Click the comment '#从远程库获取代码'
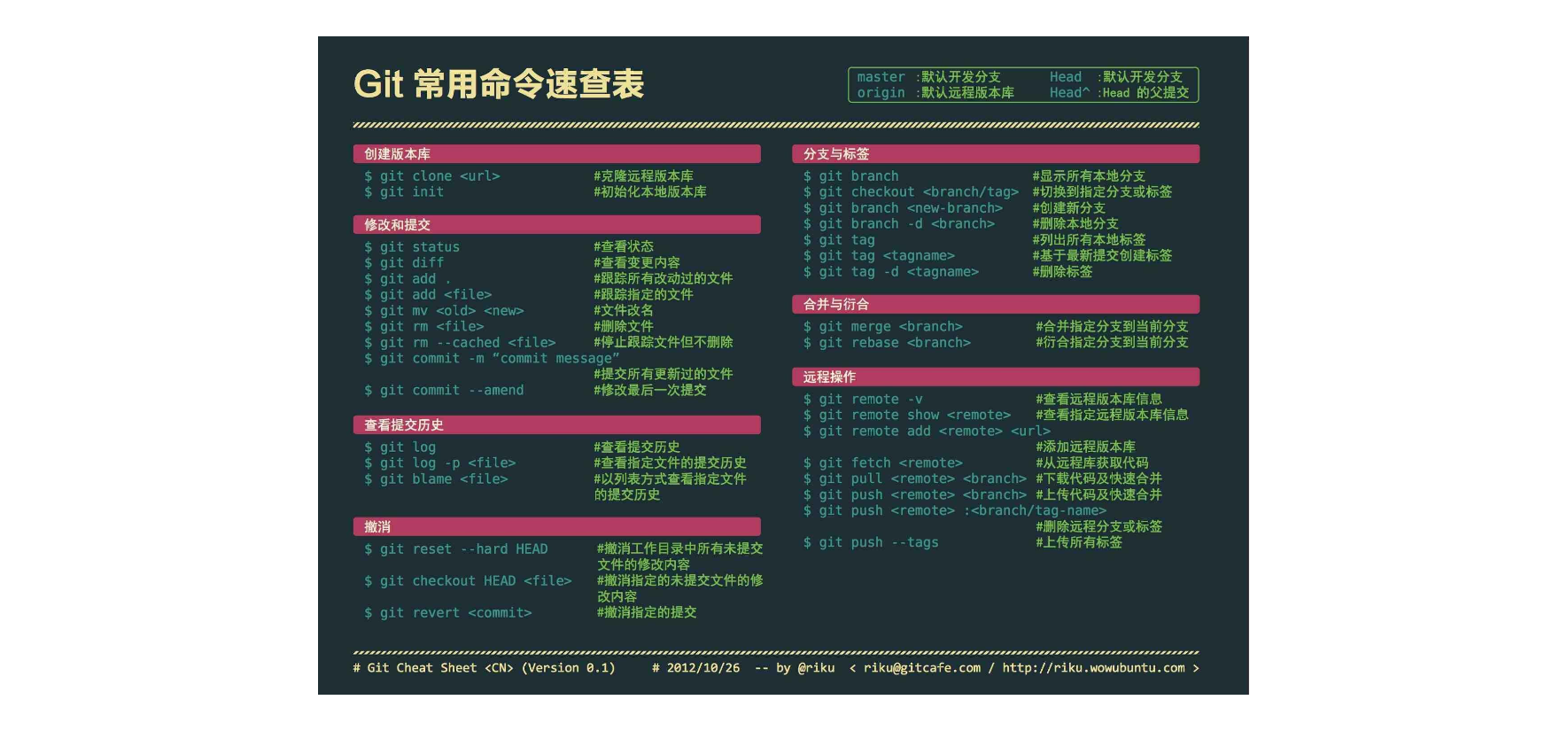Image resolution: width=1568 pixels, height=731 pixels. point(1092,463)
